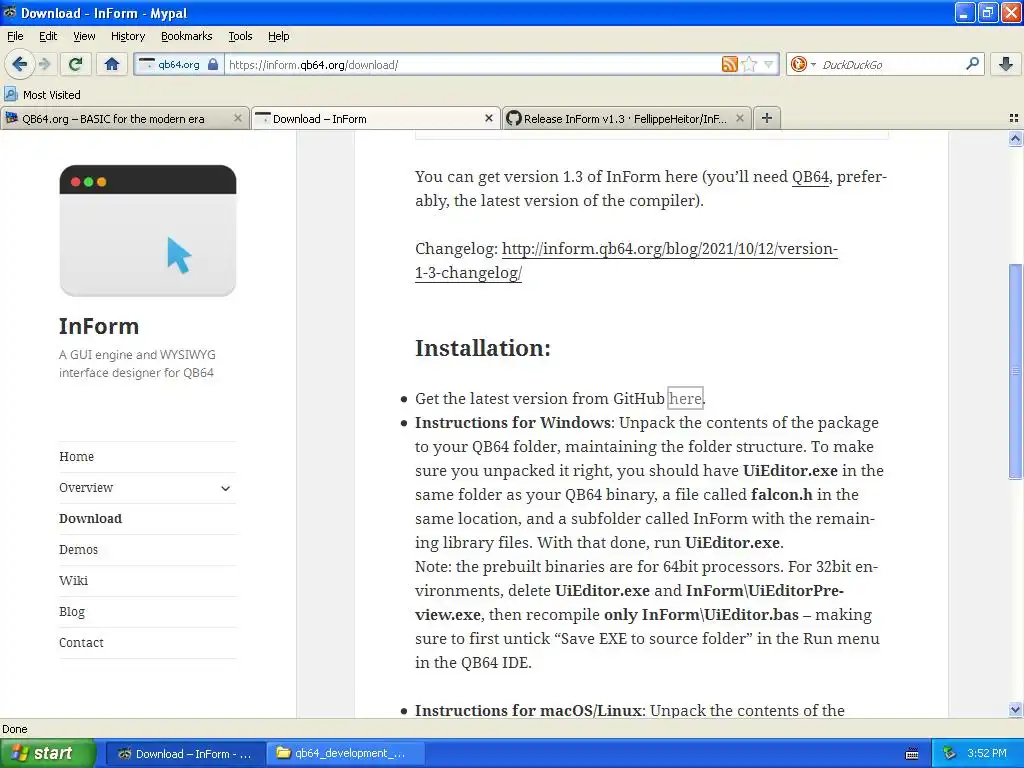The width and height of the screenshot is (1024, 768).
Task: Reload the page with the refresh icon
Action: click(75, 64)
